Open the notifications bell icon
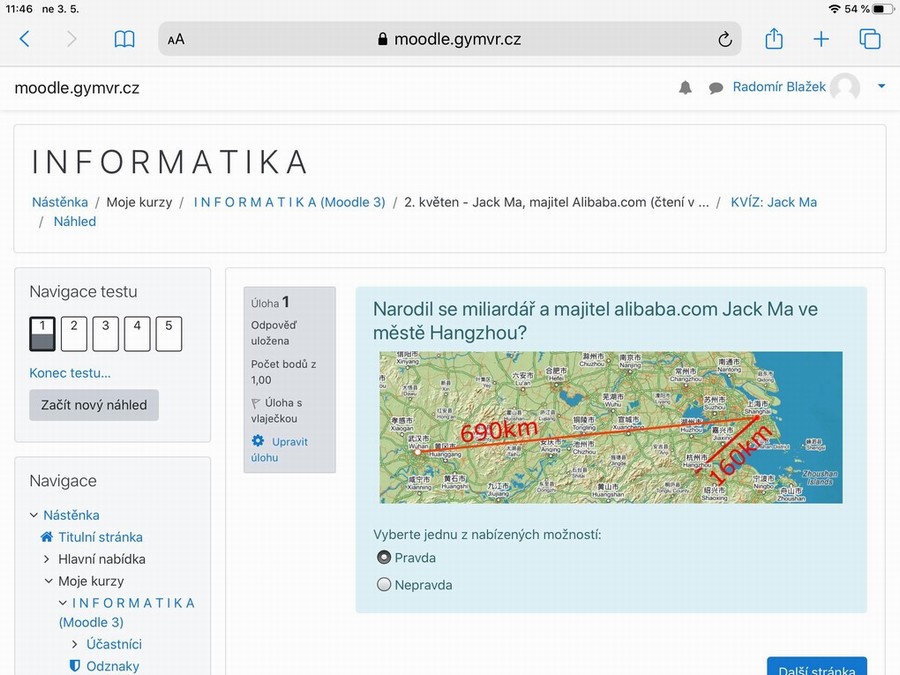 685,88
